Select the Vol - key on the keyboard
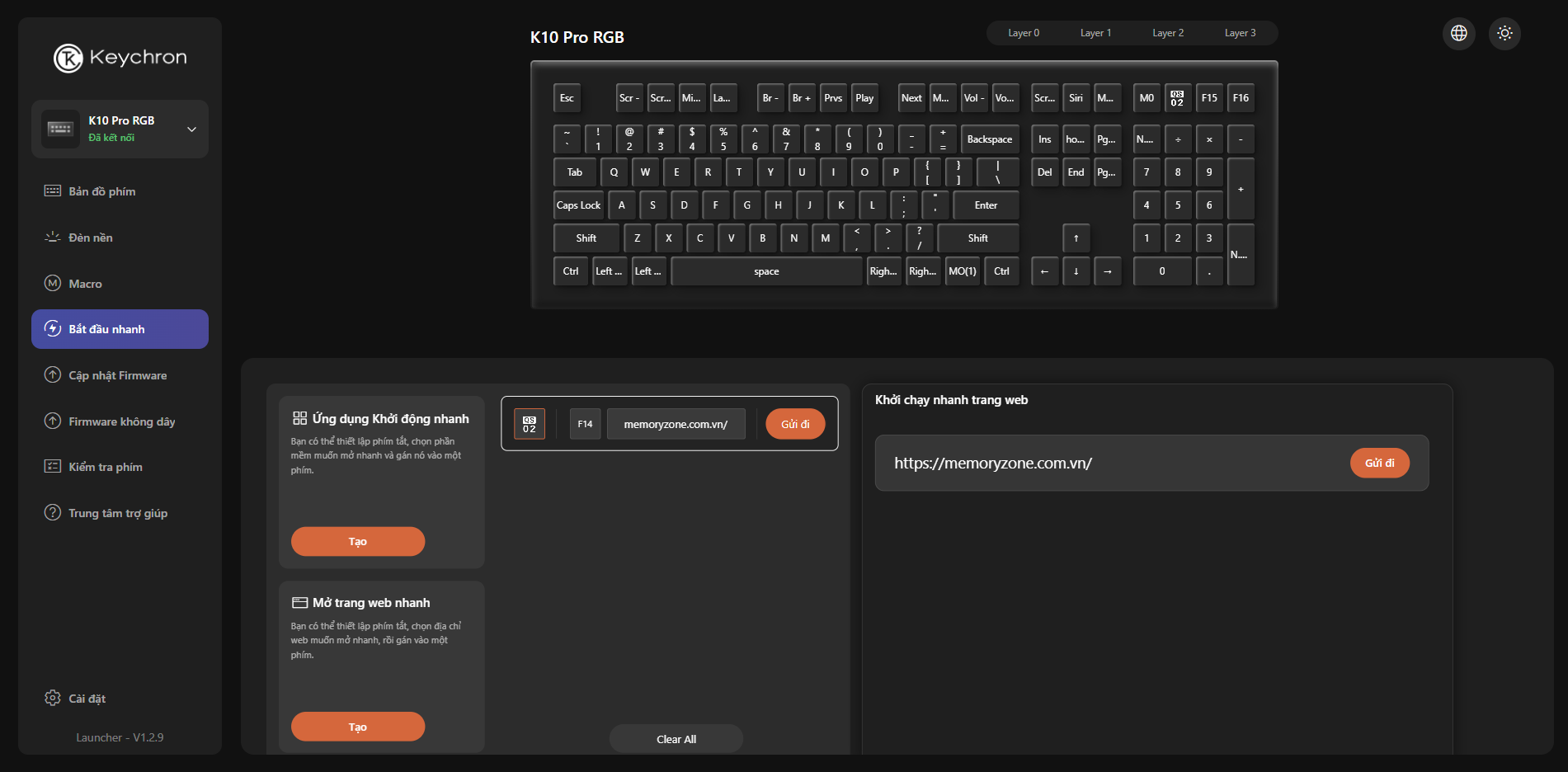 (x=974, y=98)
